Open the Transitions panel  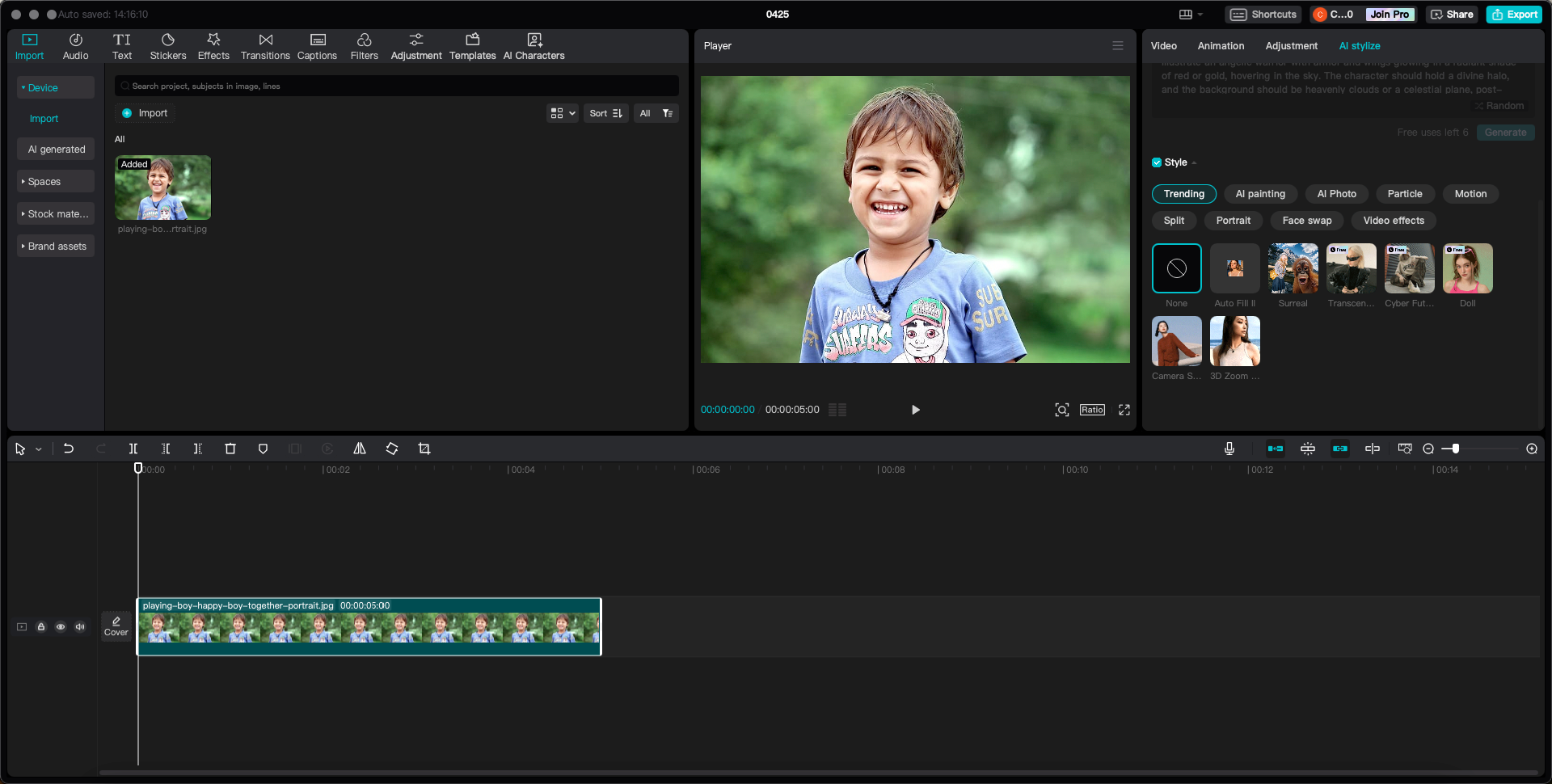(x=265, y=45)
